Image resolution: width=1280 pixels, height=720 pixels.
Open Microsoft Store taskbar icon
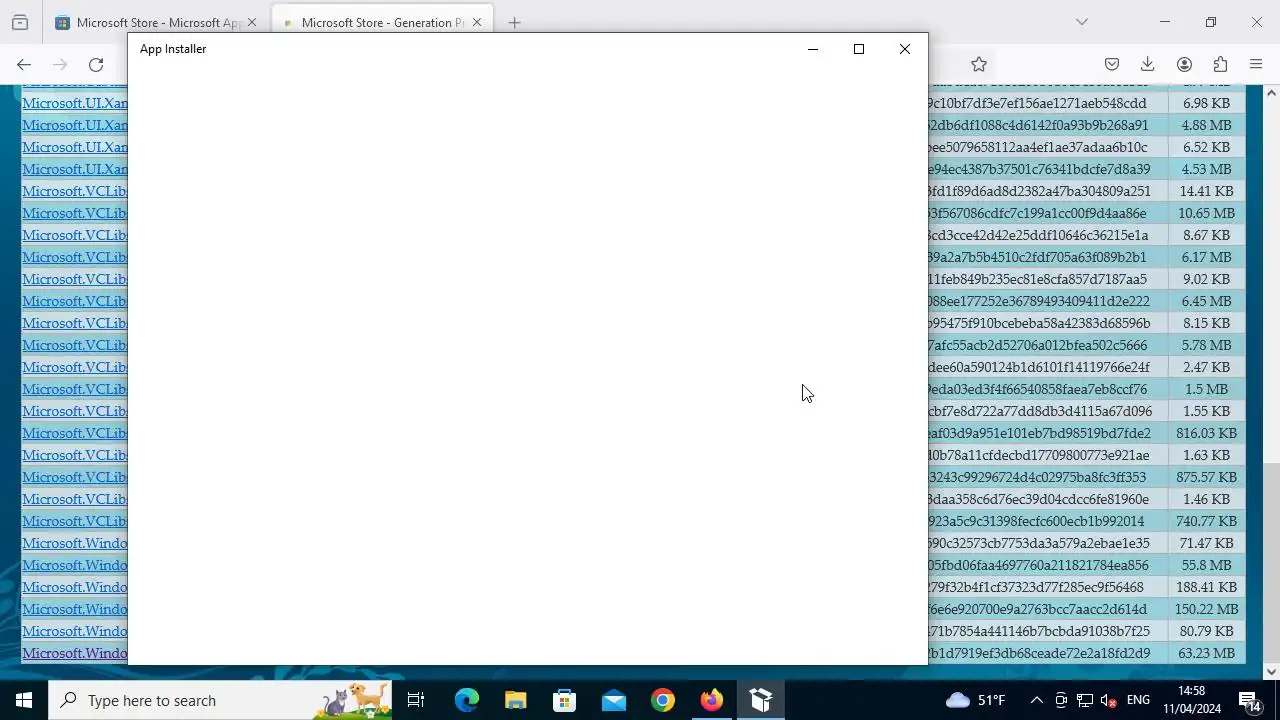565,700
